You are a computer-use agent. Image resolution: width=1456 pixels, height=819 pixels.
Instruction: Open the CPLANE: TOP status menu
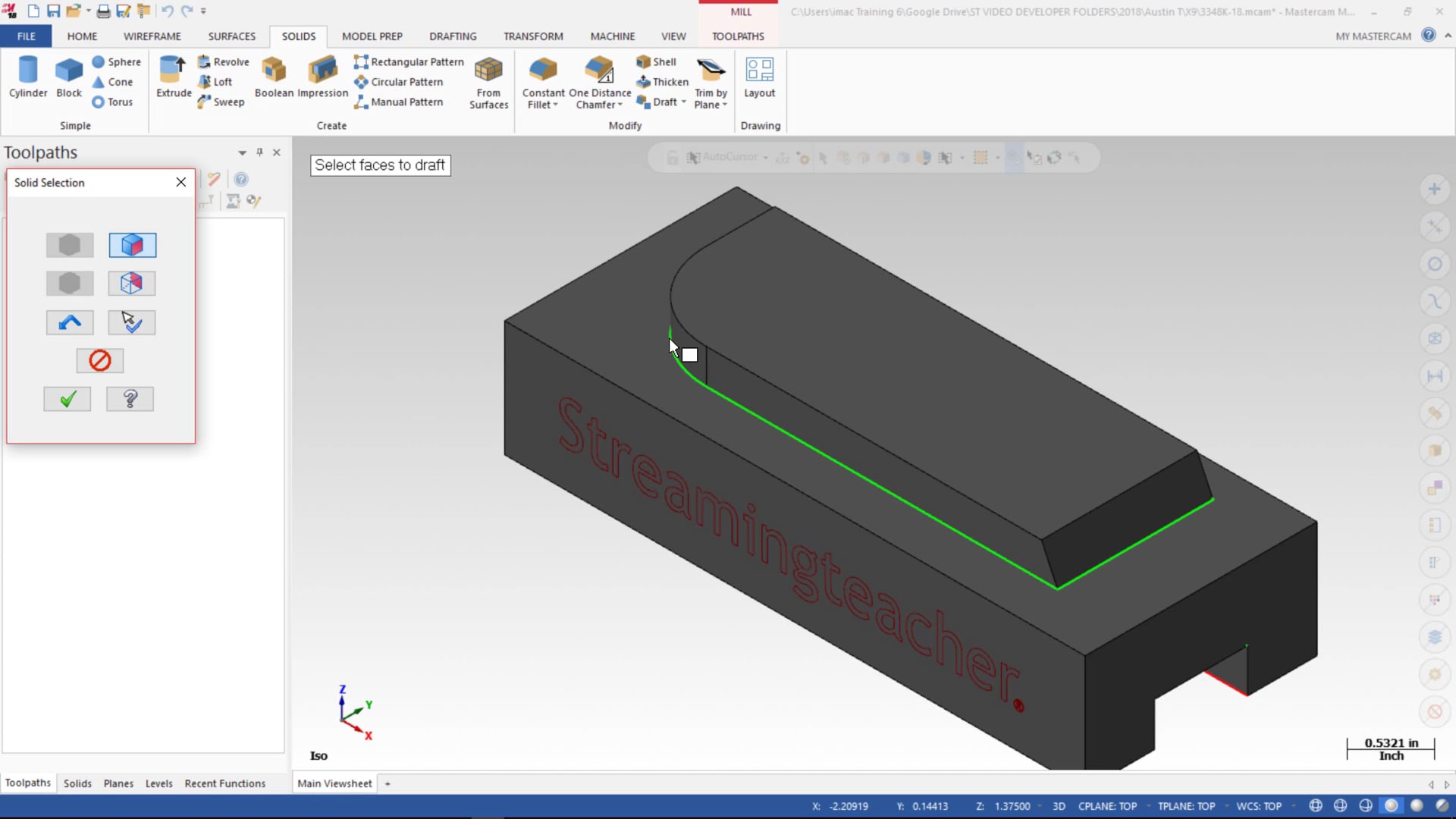[x=1107, y=806]
